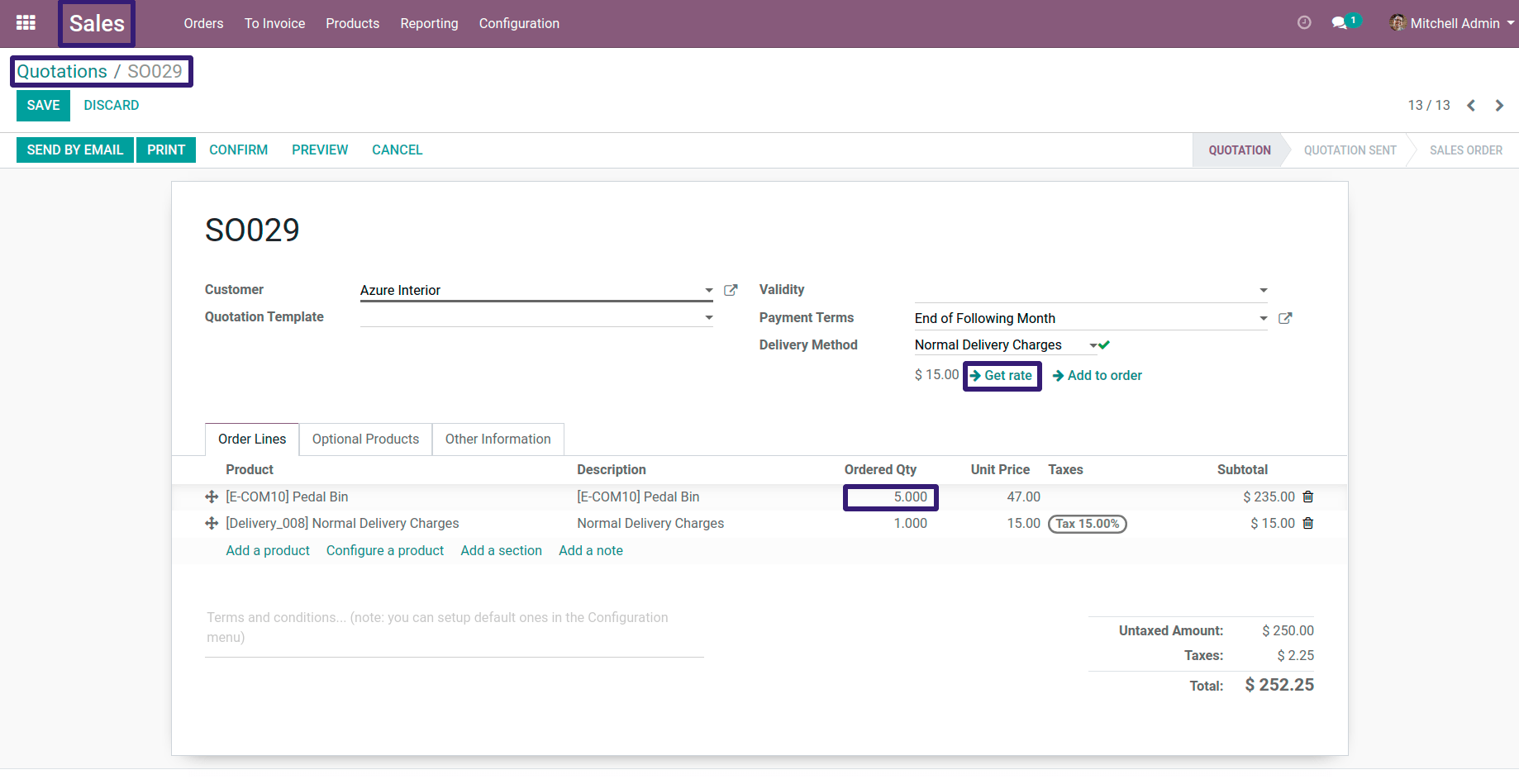Viewport: 1519px width, 784px height.
Task: Click Add a product link
Action: coord(268,550)
